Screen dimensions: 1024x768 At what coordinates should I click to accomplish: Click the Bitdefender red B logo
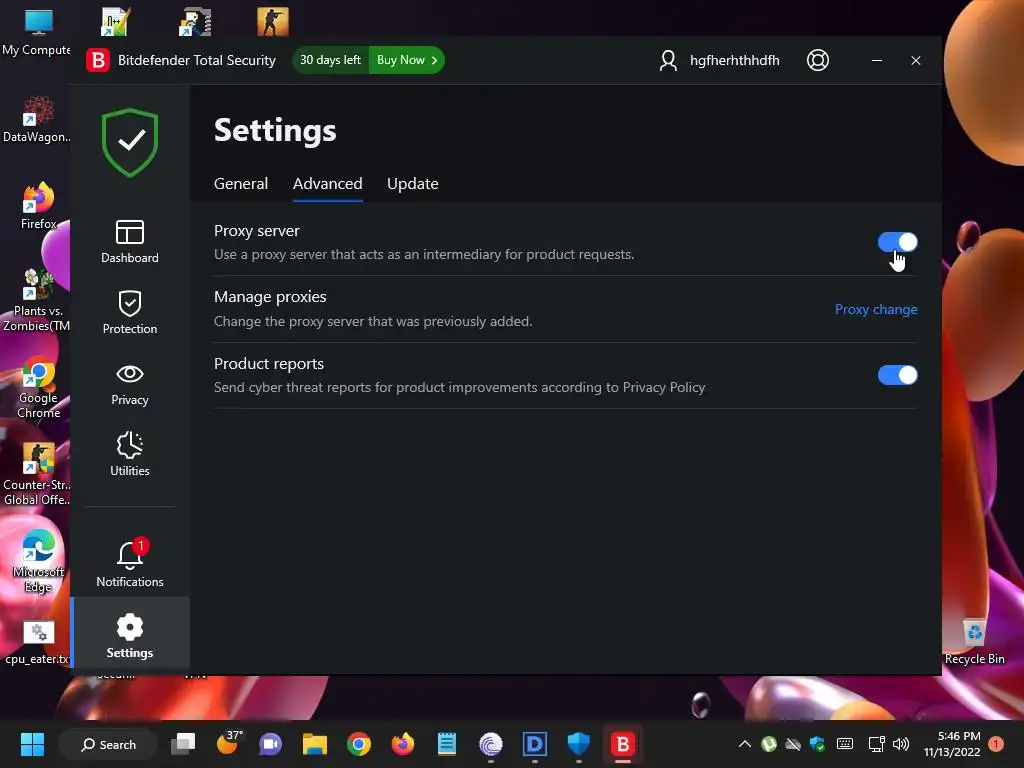click(x=98, y=60)
